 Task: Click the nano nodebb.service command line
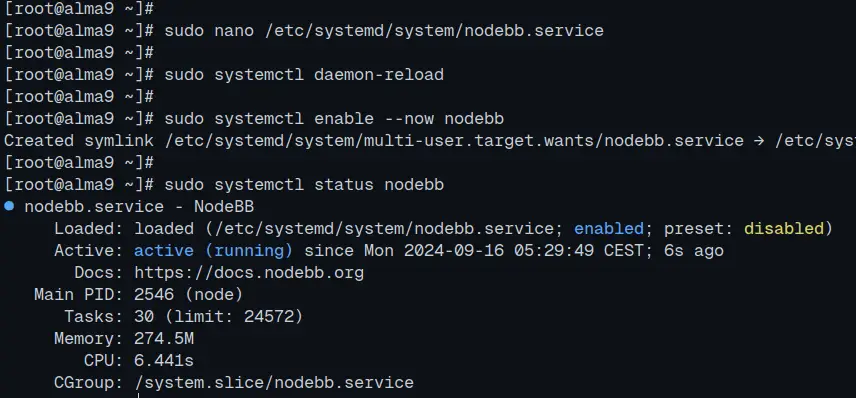tap(304, 31)
